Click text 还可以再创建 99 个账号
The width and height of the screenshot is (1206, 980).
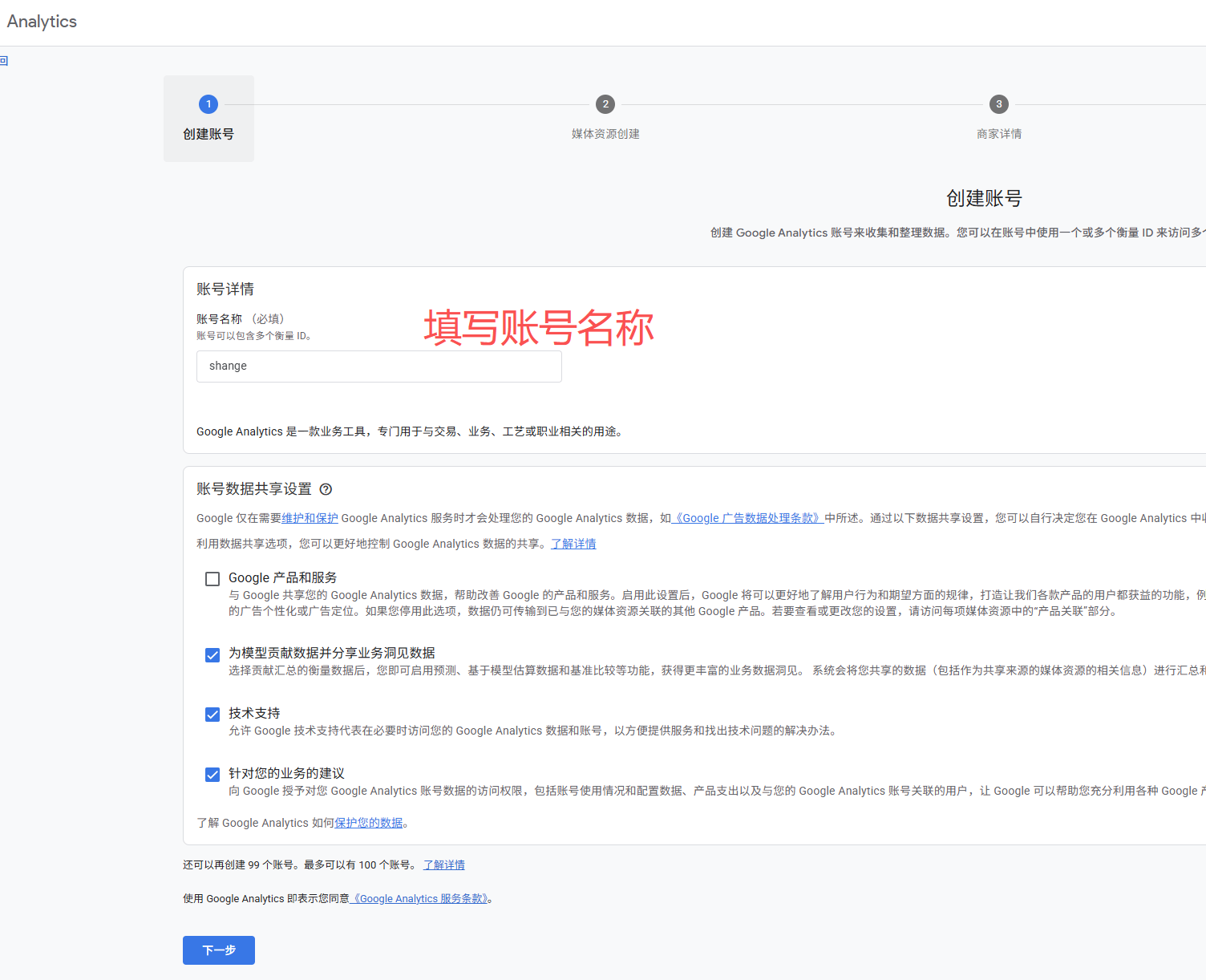coord(238,865)
